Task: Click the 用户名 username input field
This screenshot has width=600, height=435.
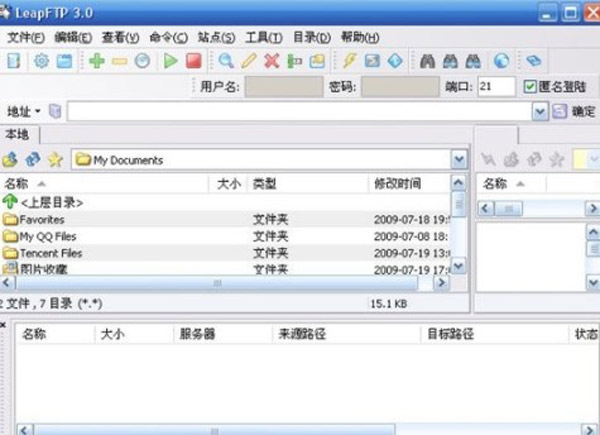Action: [284, 87]
